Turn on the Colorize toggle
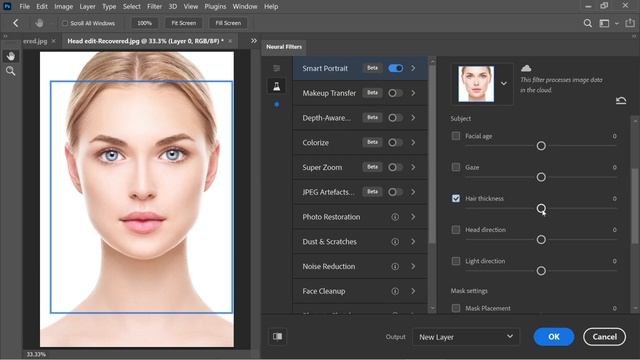This screenshot has width=640, height=360. pyautogui.click(x=395, y=142)
